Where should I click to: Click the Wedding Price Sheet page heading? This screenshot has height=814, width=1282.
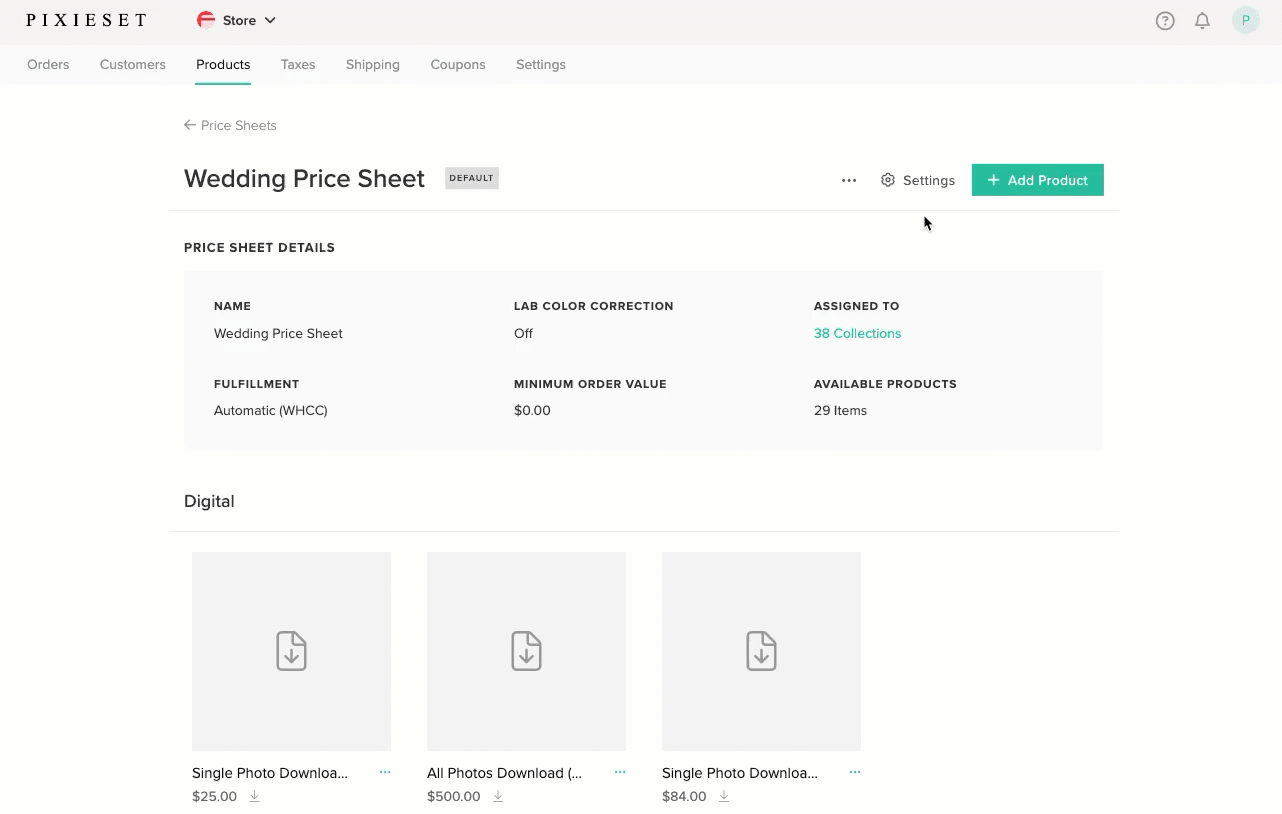coord(304,178)
